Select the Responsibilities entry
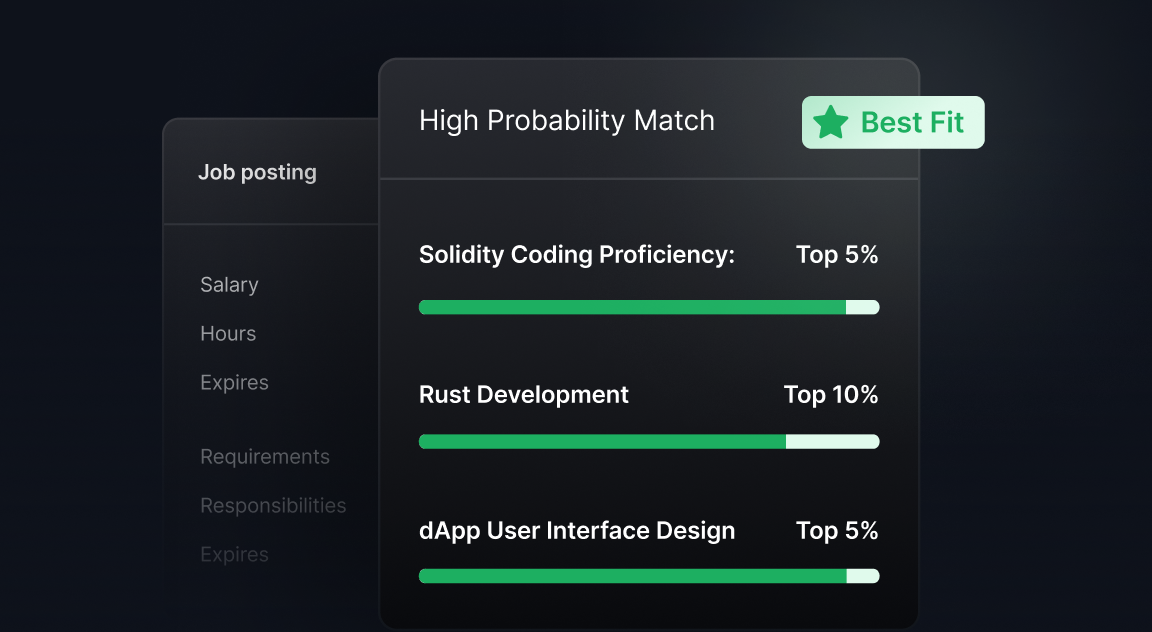Viewport: 1152px width, 632px height. [x=273, y=506]
